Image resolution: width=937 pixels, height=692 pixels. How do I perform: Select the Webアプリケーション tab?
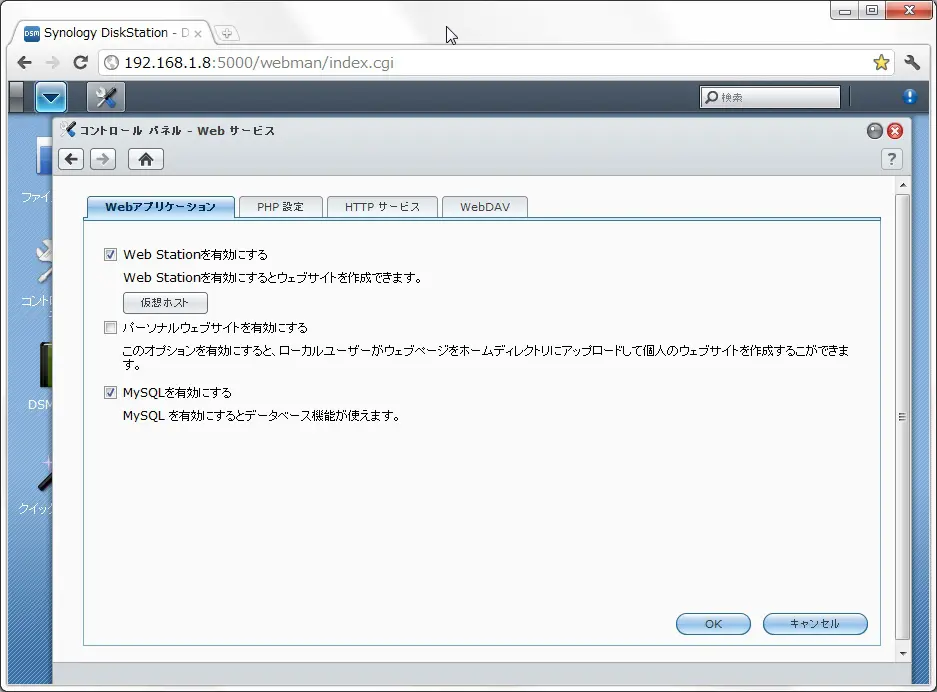coord(160,207)
